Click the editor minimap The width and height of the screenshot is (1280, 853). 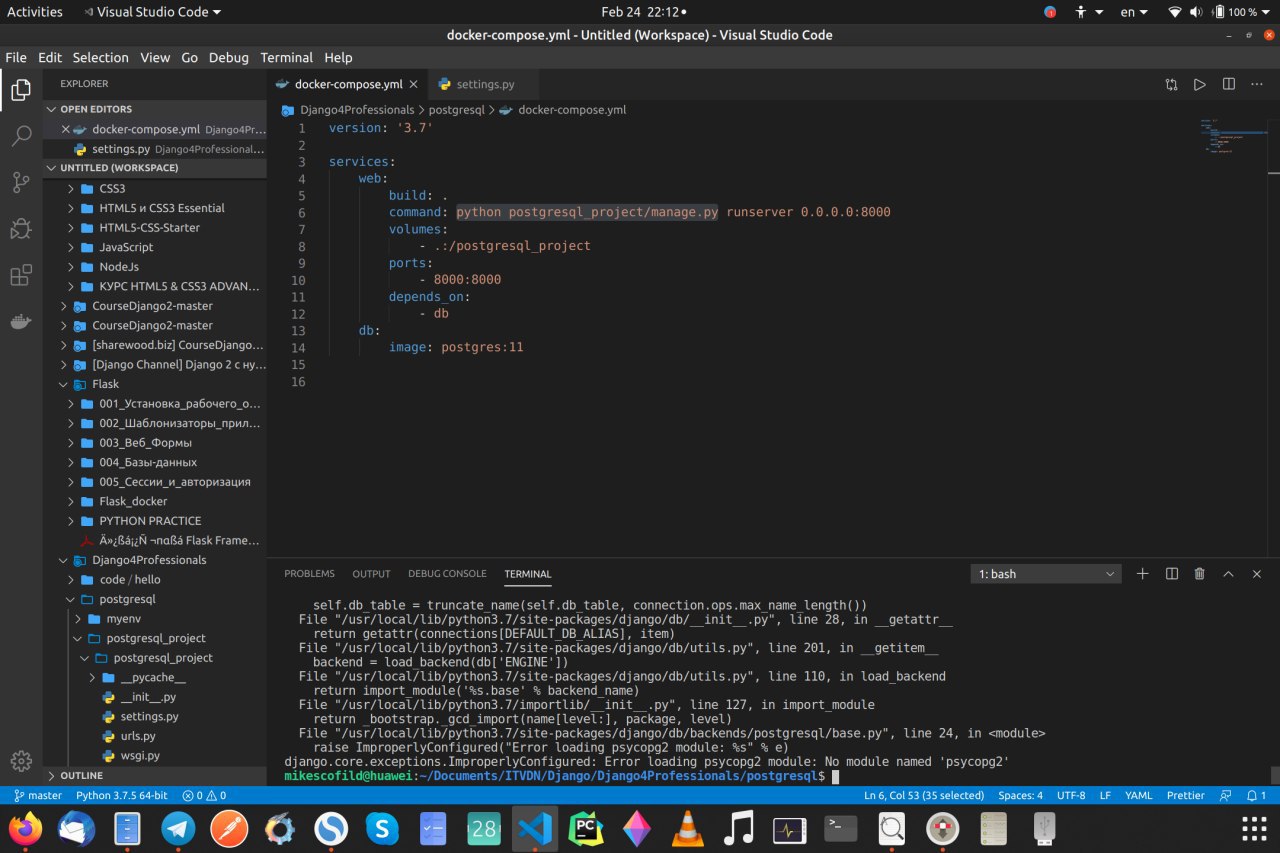tap(1232, 136)
